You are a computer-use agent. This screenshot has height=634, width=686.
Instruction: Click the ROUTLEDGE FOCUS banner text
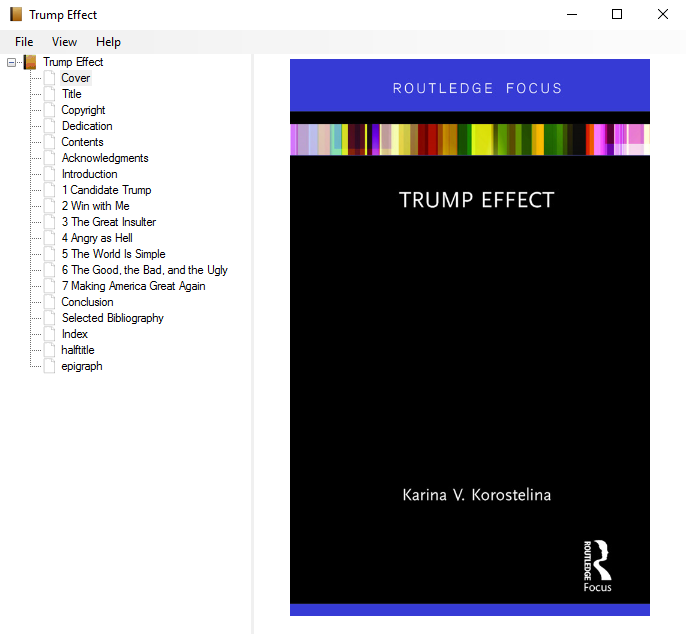point(477,88)
